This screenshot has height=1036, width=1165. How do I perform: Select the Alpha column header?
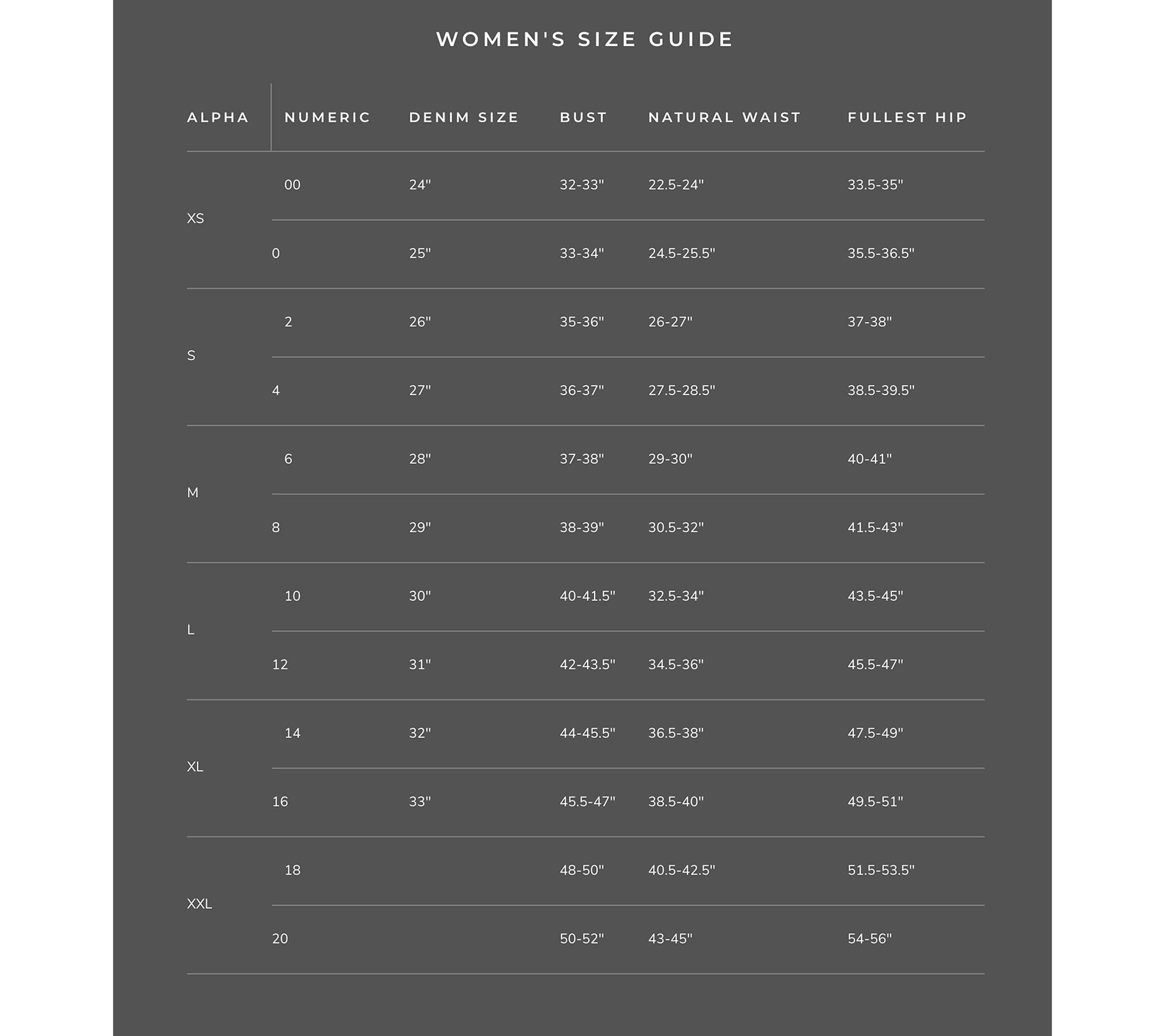pyautogui.click(x=218, y=118)
